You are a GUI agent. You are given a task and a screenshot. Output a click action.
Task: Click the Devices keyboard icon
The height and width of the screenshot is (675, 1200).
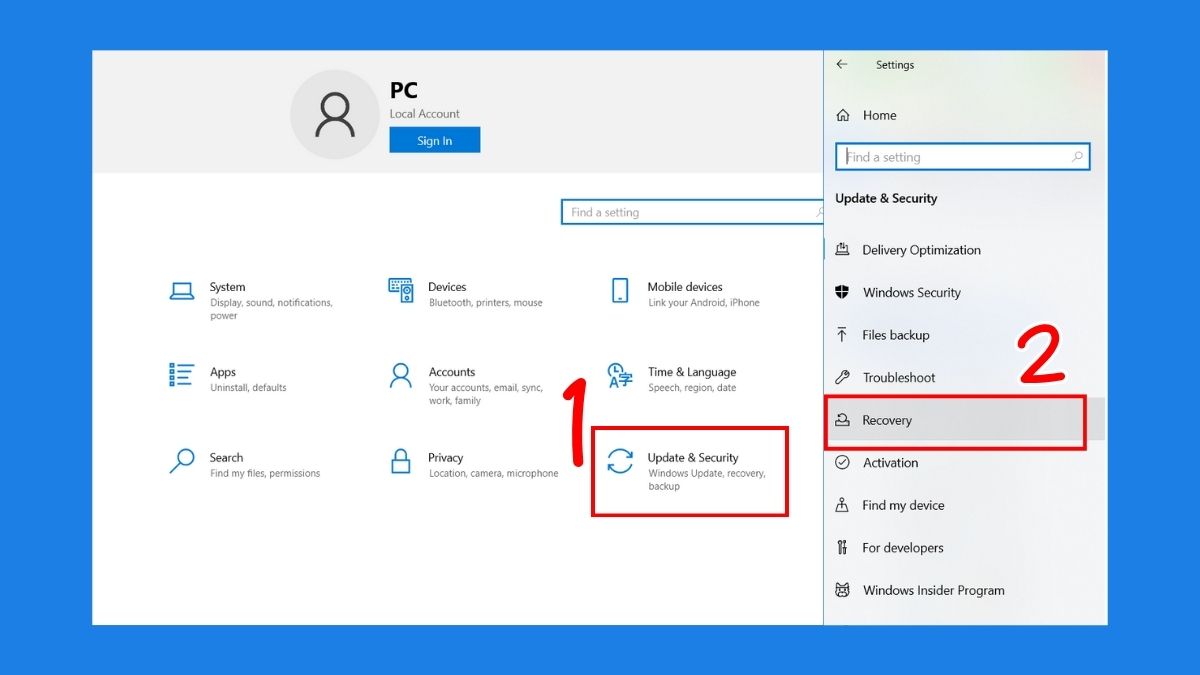pos(401,290)
